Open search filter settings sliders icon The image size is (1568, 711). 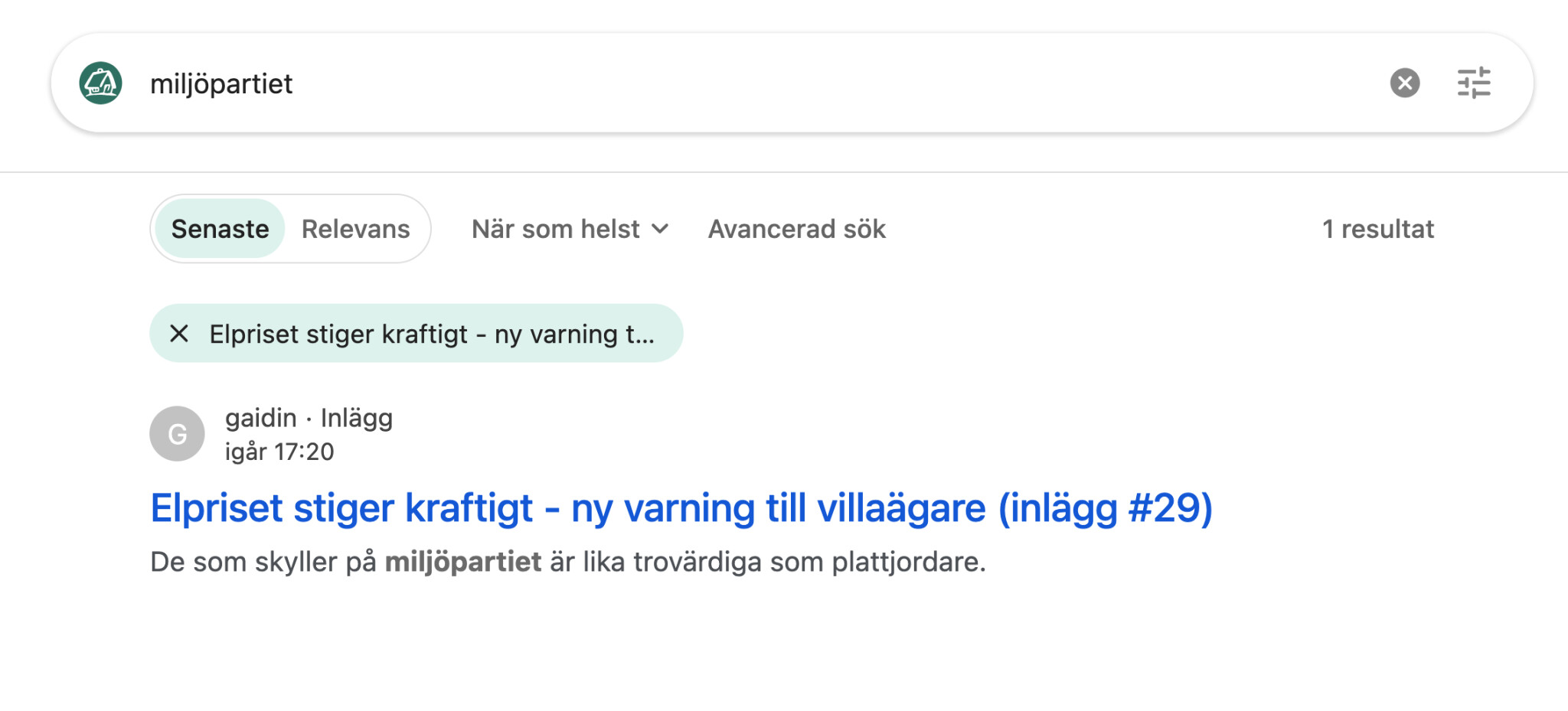(x=1474, y=83)
